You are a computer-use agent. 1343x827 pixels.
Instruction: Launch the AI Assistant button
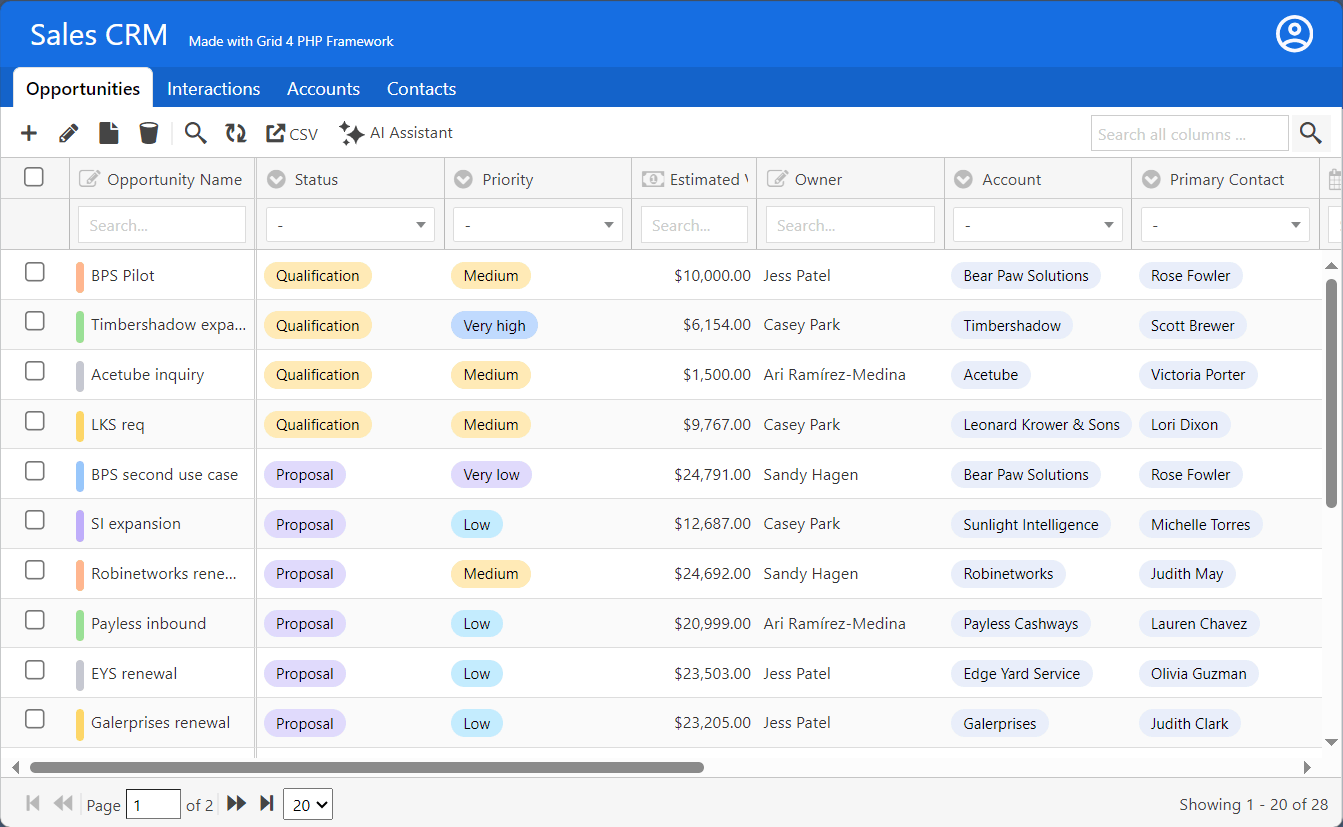click(396, 133)
